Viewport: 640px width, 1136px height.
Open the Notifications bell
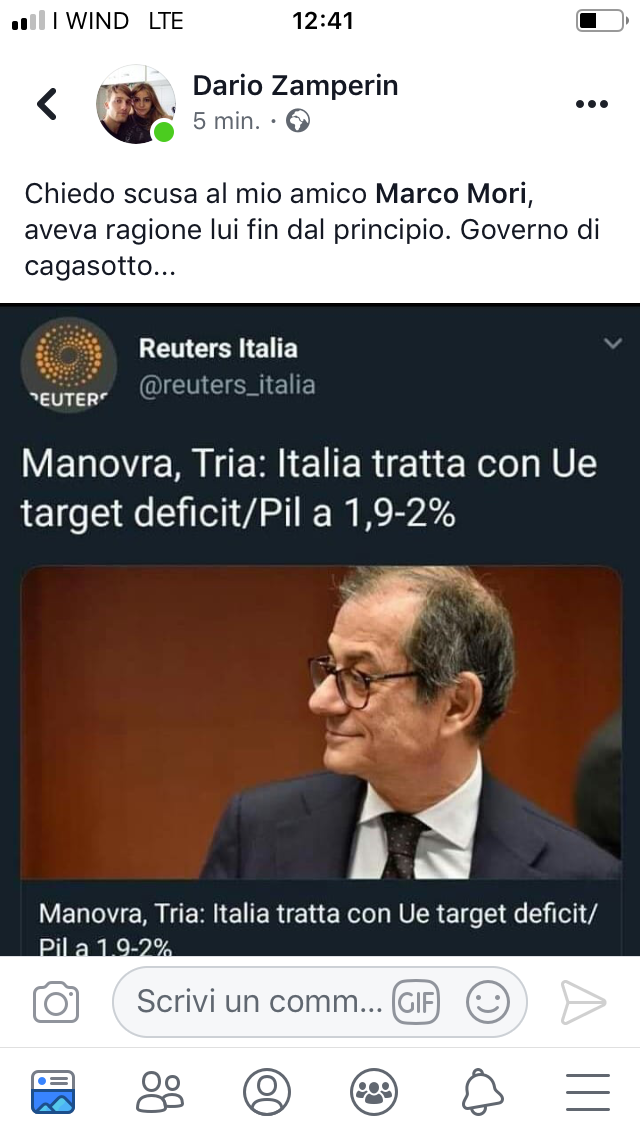pyautogui.click(x=482, y=1092)
